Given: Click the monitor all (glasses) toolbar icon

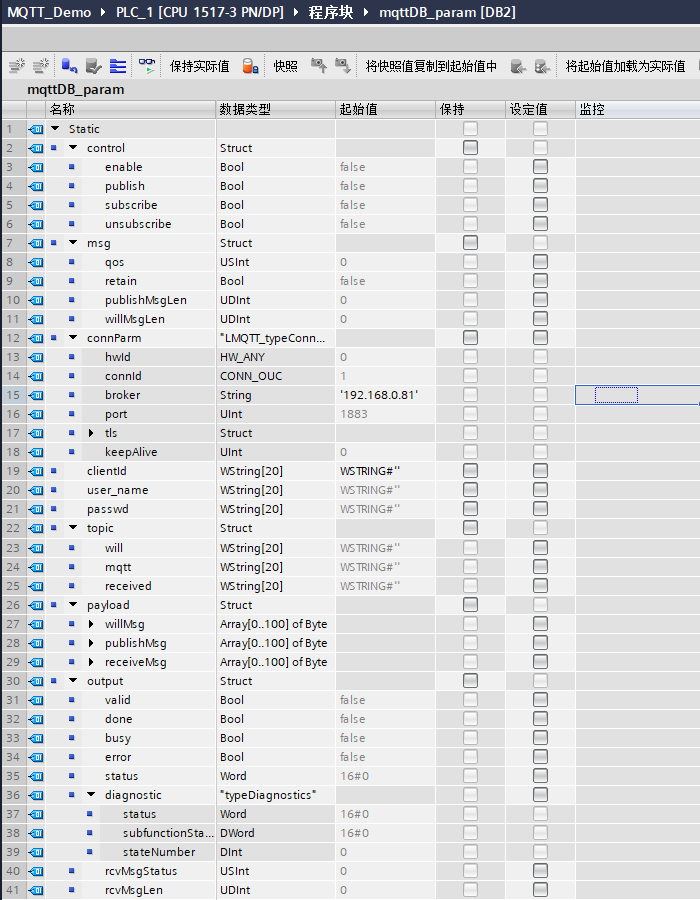Looking at the screenshot, I should 147,66.
